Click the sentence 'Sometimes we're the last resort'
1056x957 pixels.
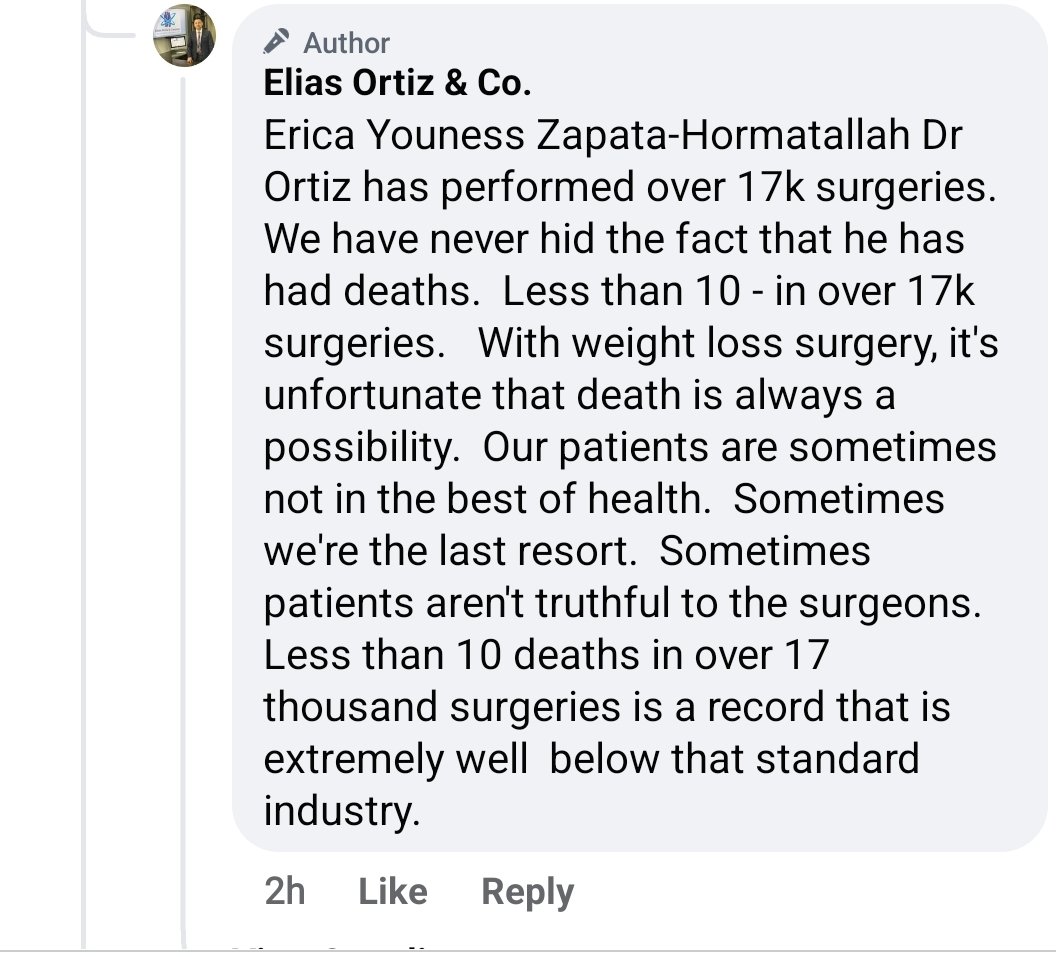point(604,525)
